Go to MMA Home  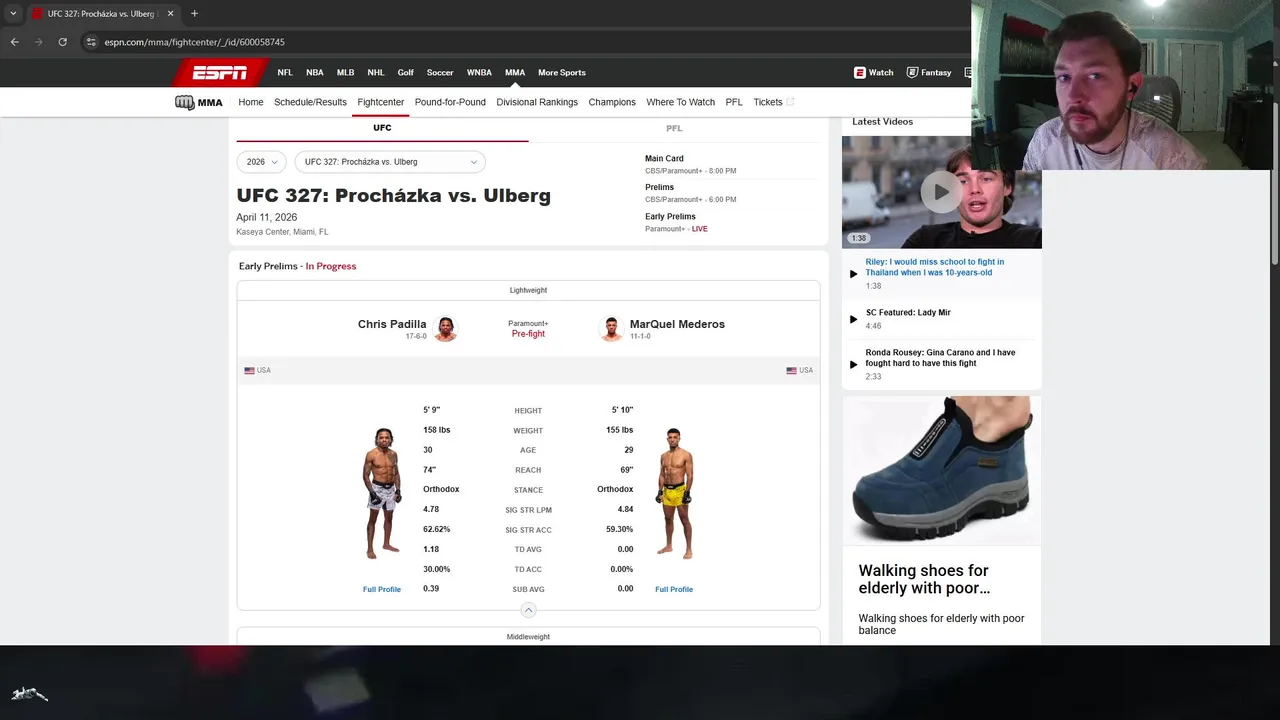(251, 102)
